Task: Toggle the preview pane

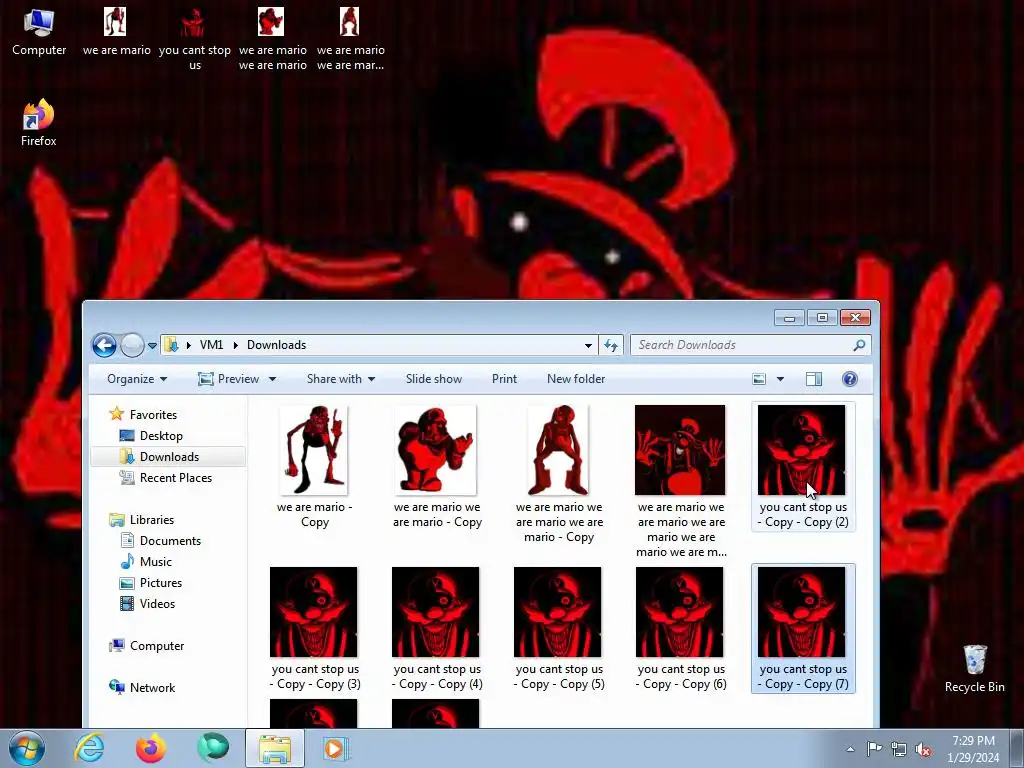Action: (x=814, y=379)
